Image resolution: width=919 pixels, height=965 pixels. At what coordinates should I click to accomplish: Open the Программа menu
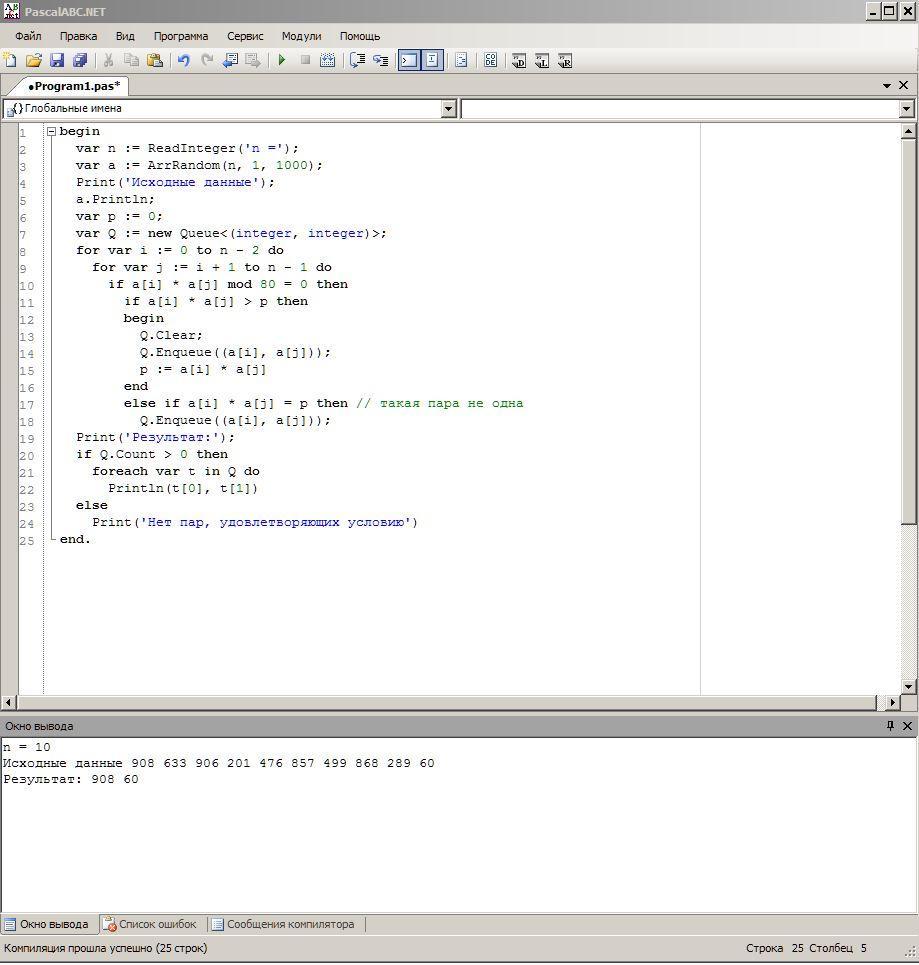[x=181, y=36]
